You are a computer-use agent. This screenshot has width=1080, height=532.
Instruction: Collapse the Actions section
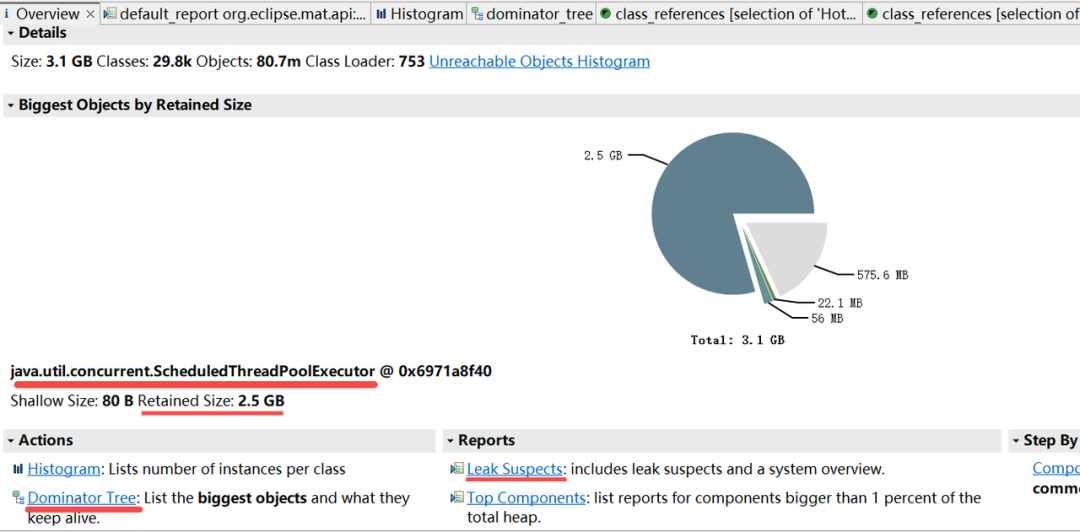tap(11, 440)
